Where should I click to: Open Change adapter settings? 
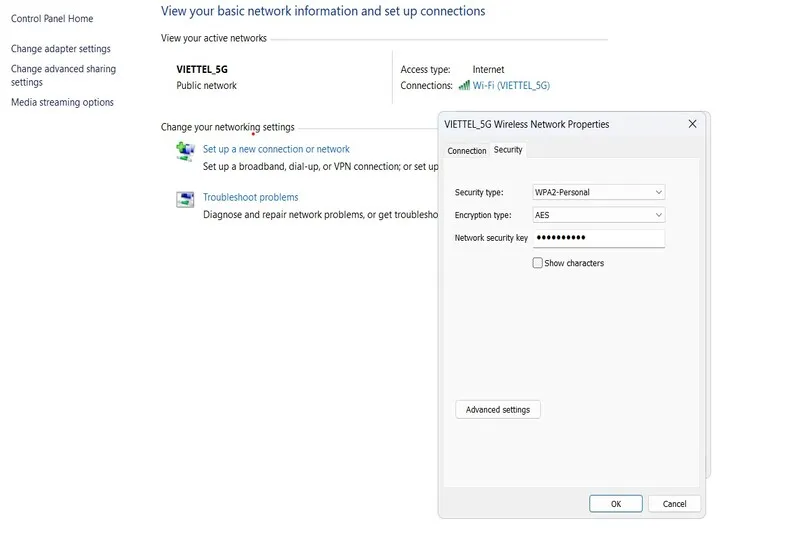pyautogui.click(x=61, y=49)
